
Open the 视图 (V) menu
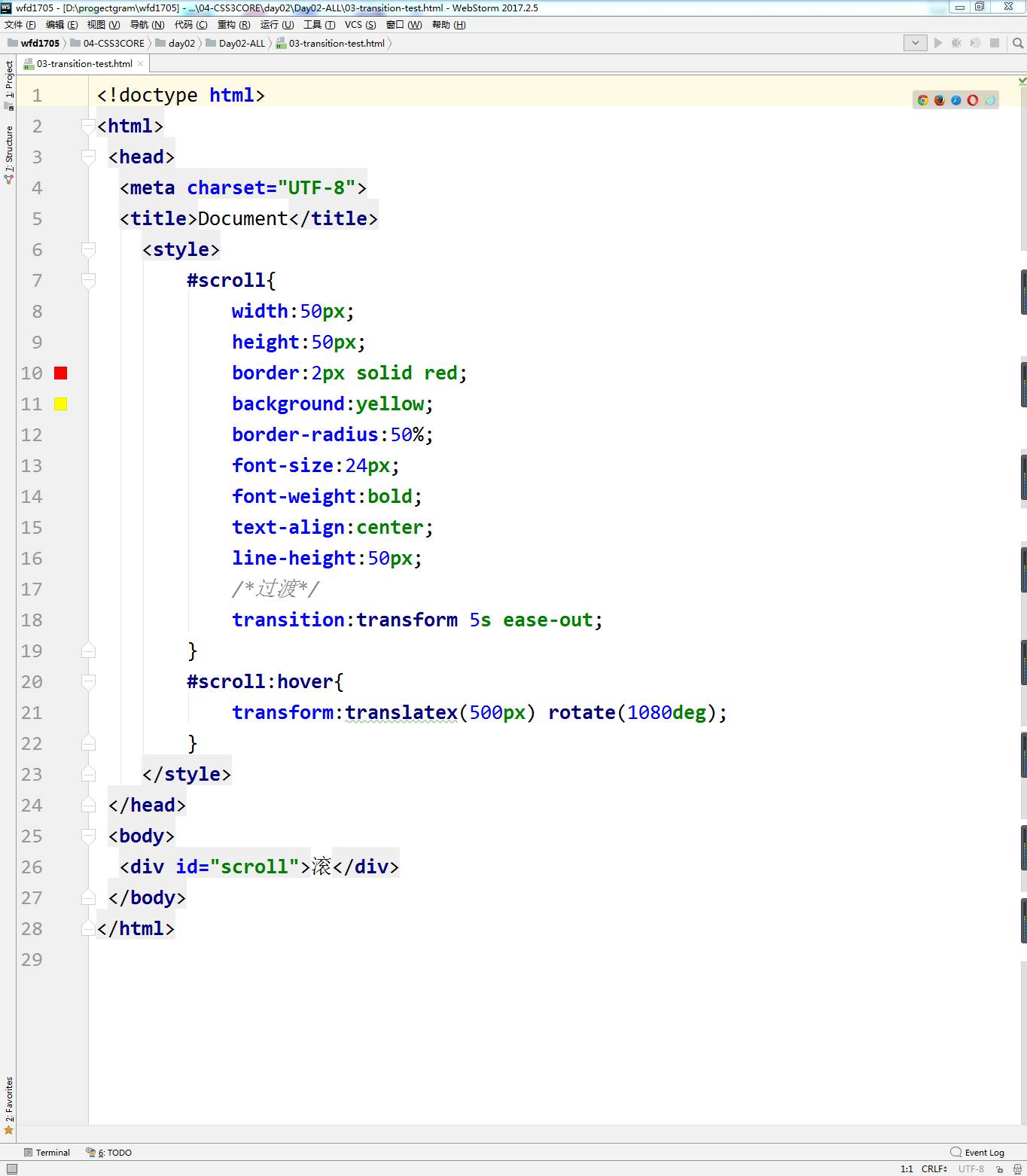[104, 25]
